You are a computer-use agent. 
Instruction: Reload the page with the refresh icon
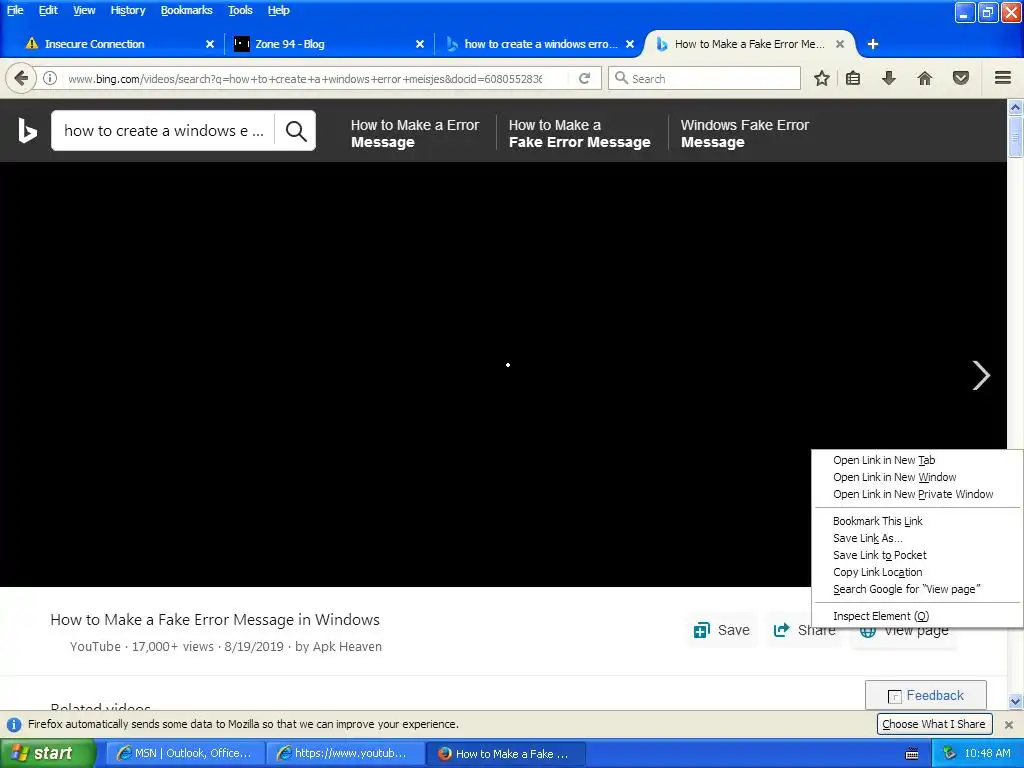coord(584,78)
